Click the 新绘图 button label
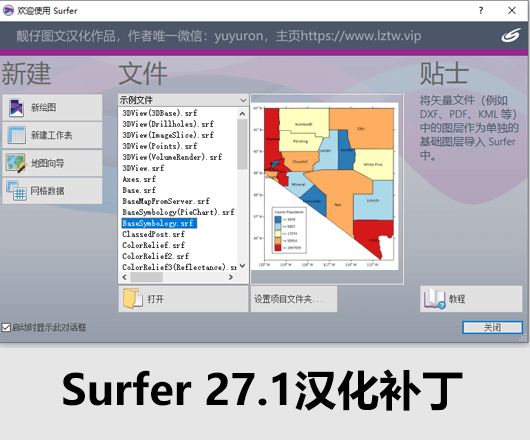The width and height of the screenshot is (530, 440). pyautogui.click(x=44, y=108)
